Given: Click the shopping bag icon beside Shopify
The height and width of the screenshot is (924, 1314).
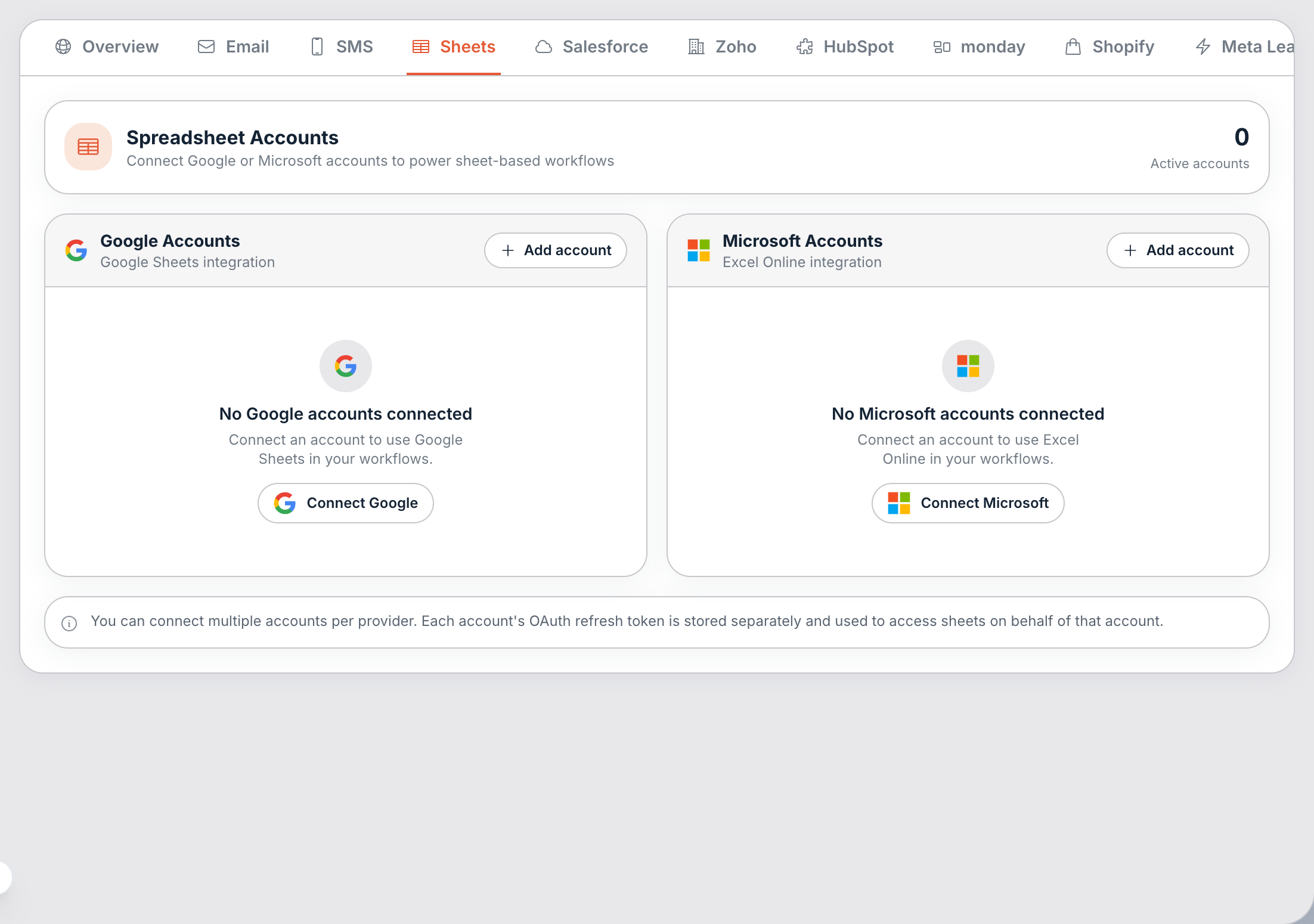Looking at the screenshot, I should click(1073, 46).
